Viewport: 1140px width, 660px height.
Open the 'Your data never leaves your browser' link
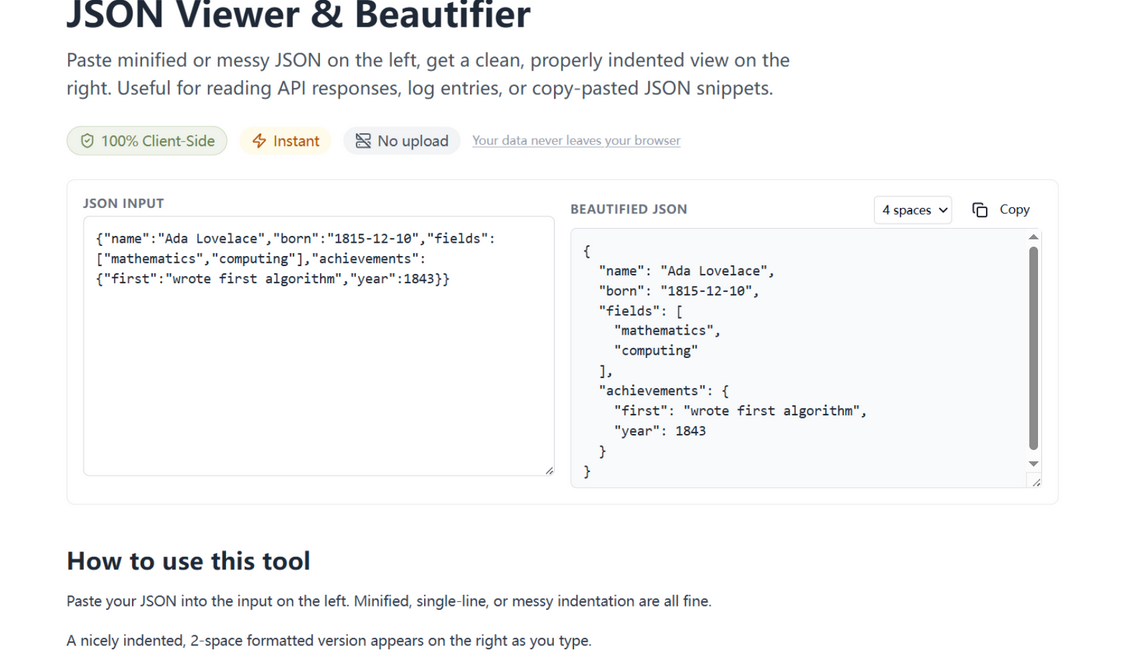coord(576,140)
